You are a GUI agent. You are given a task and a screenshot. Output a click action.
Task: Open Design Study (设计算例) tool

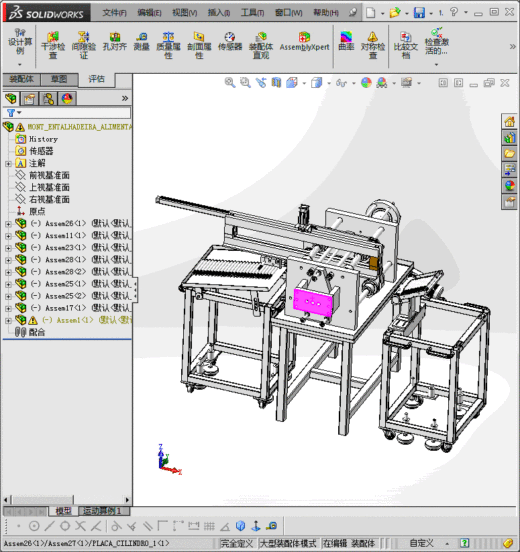20,42
